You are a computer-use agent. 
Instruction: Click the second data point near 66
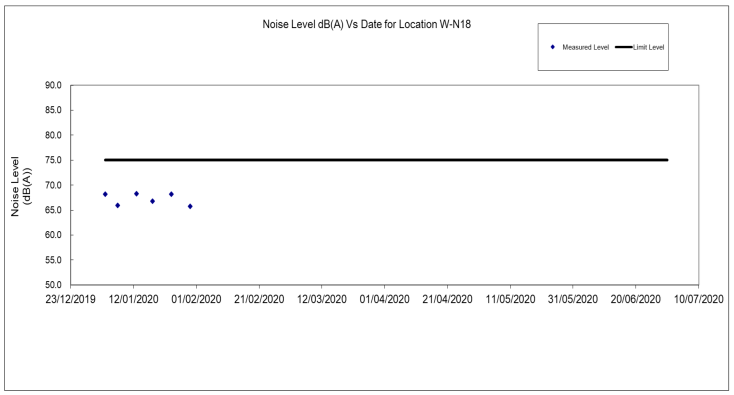(x=117, y=205)
